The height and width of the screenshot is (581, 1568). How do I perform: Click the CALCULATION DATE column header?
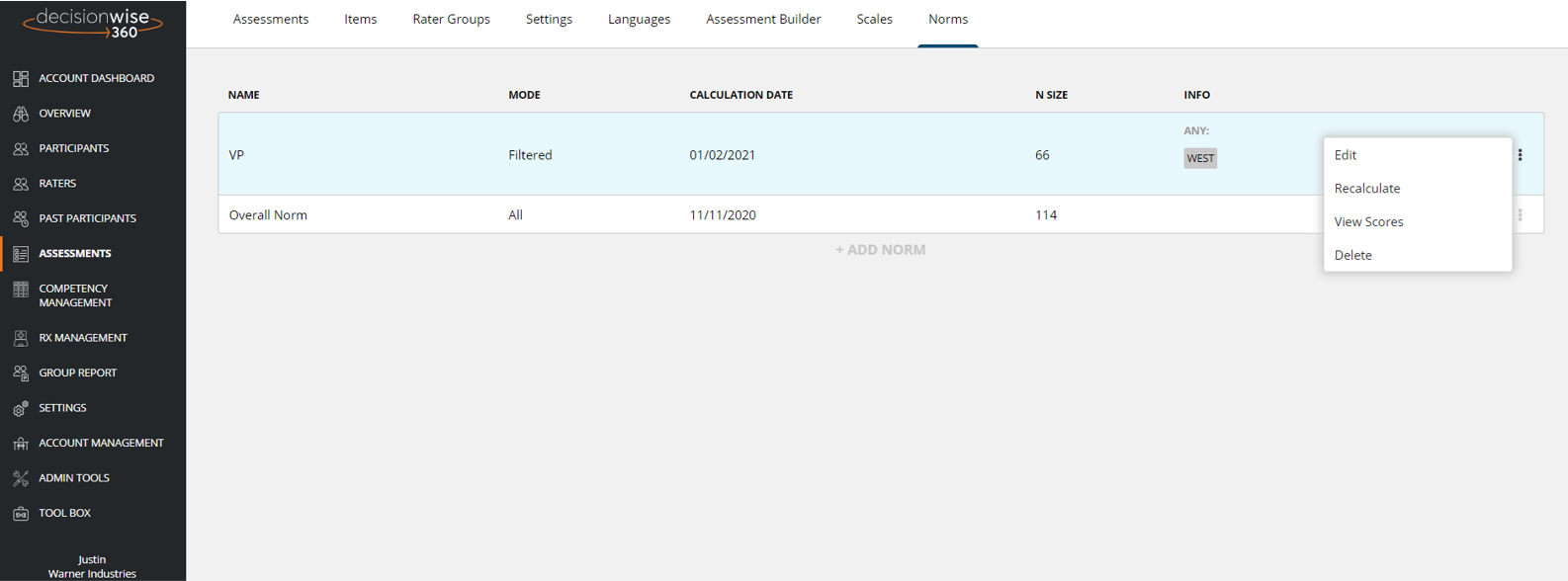pos(741,95)
